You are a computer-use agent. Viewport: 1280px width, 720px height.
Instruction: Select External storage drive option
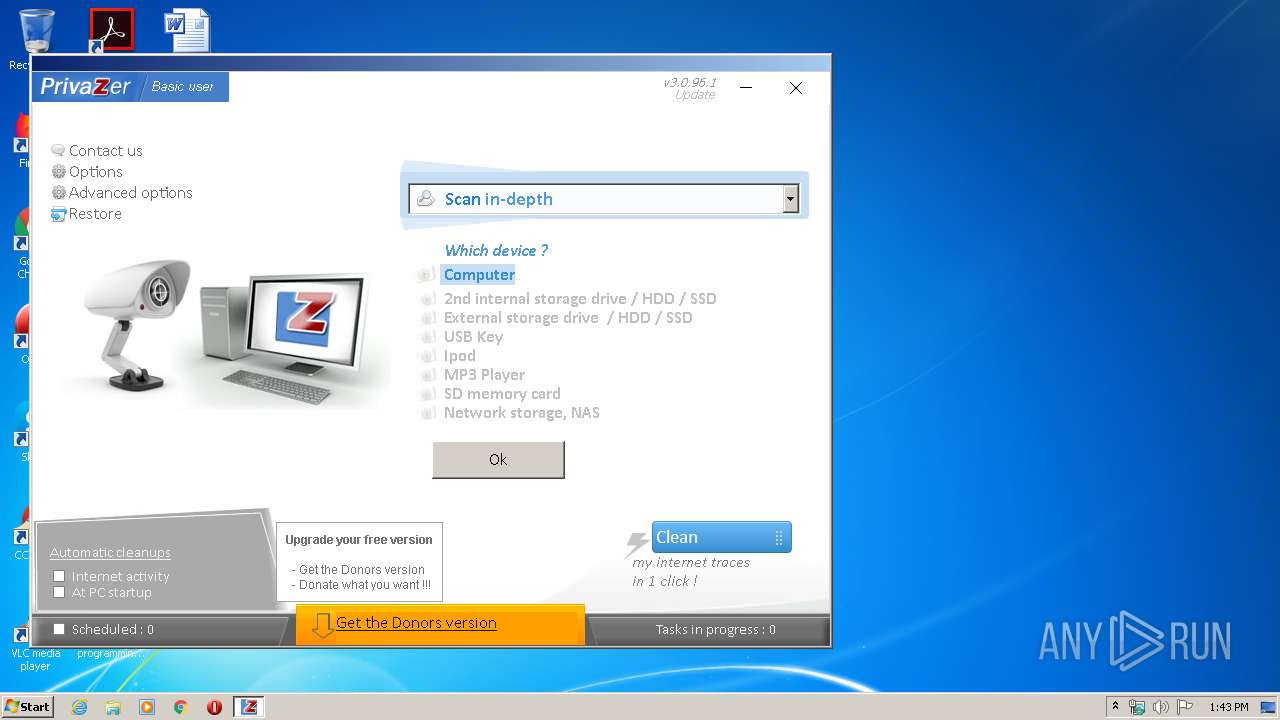click(x=568, y=318)
